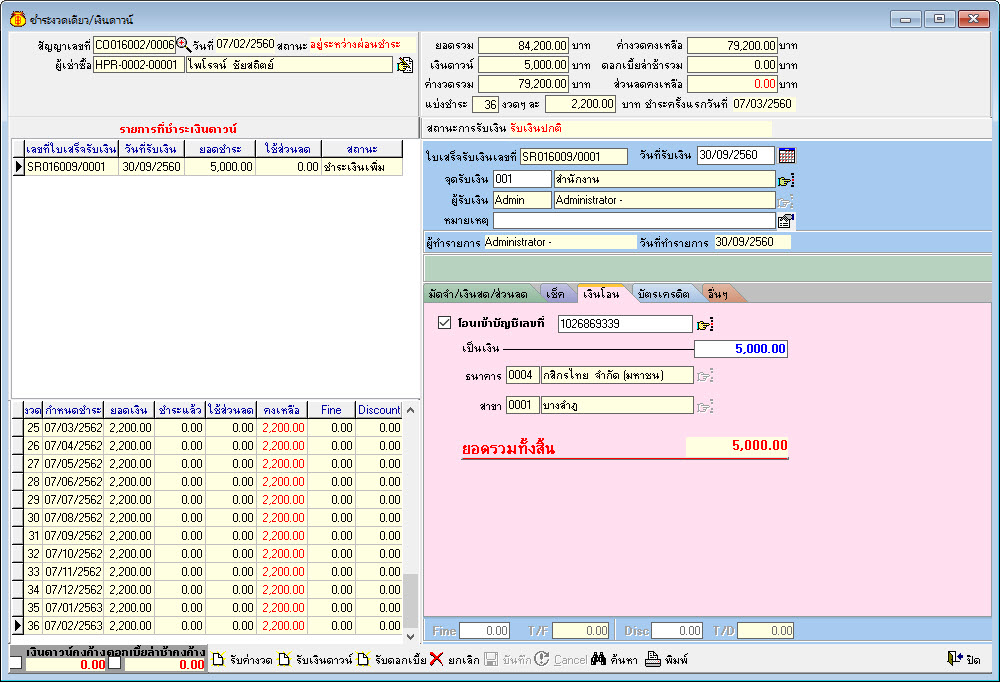Click the T/F amount field at bottom
Viewport: 1000px width, 683px height.
click(x=581, y=631)
